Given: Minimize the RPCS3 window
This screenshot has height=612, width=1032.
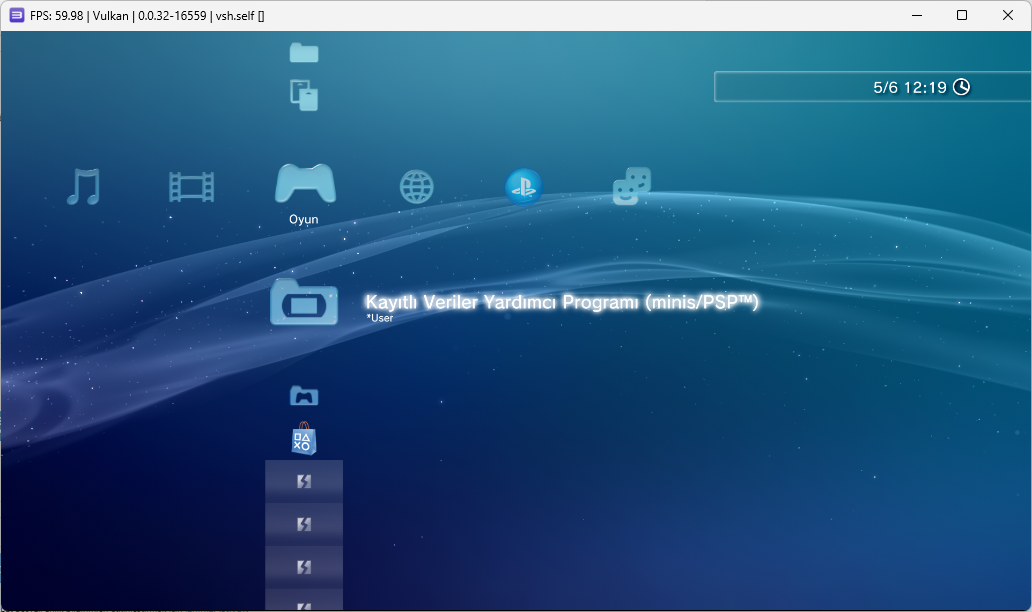Looking at the screenshot, I should pyautogui.click(x=916, y=15).
